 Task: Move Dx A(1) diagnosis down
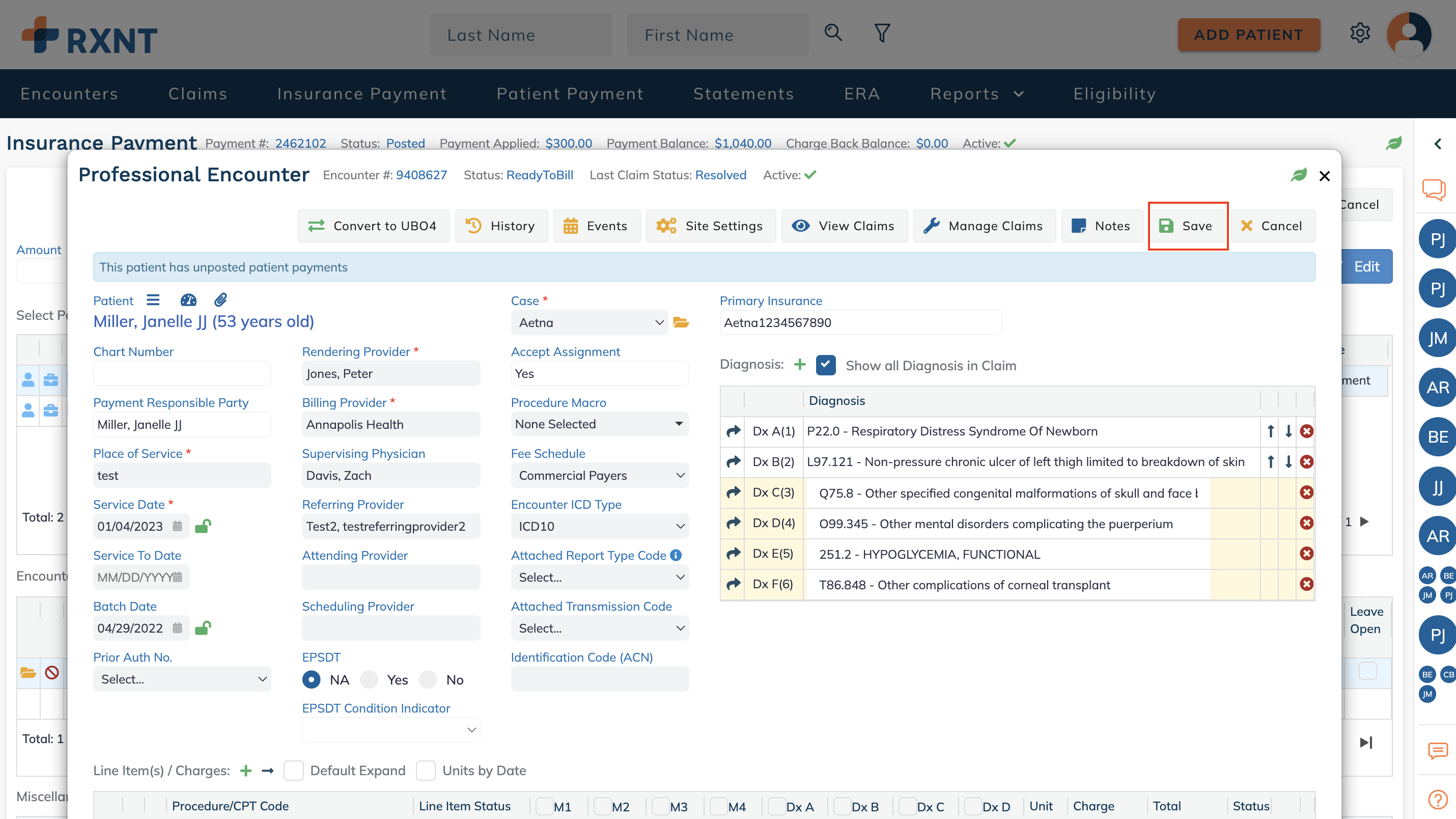1288,431
